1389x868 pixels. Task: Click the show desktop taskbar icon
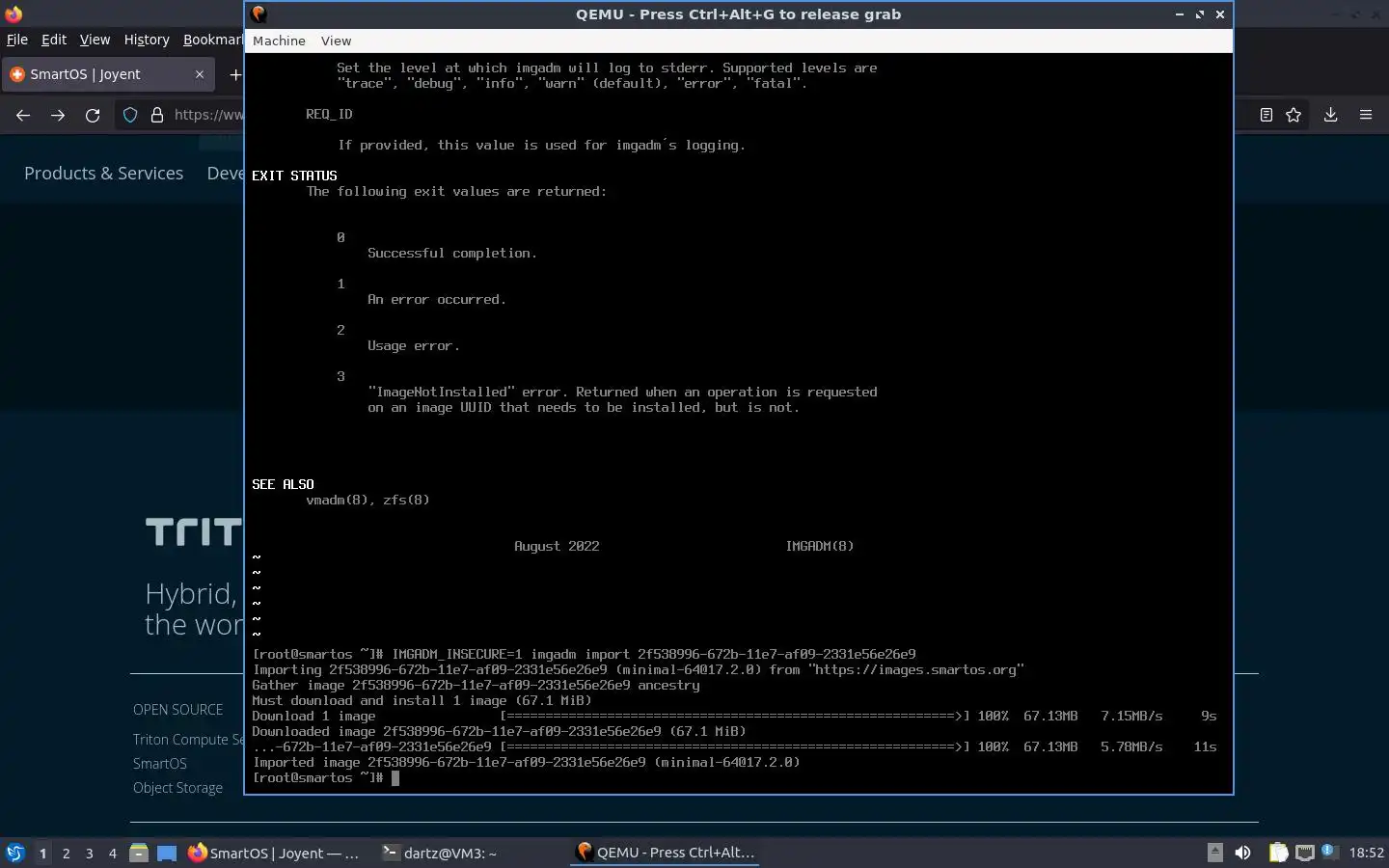click(x=167, y=853)
